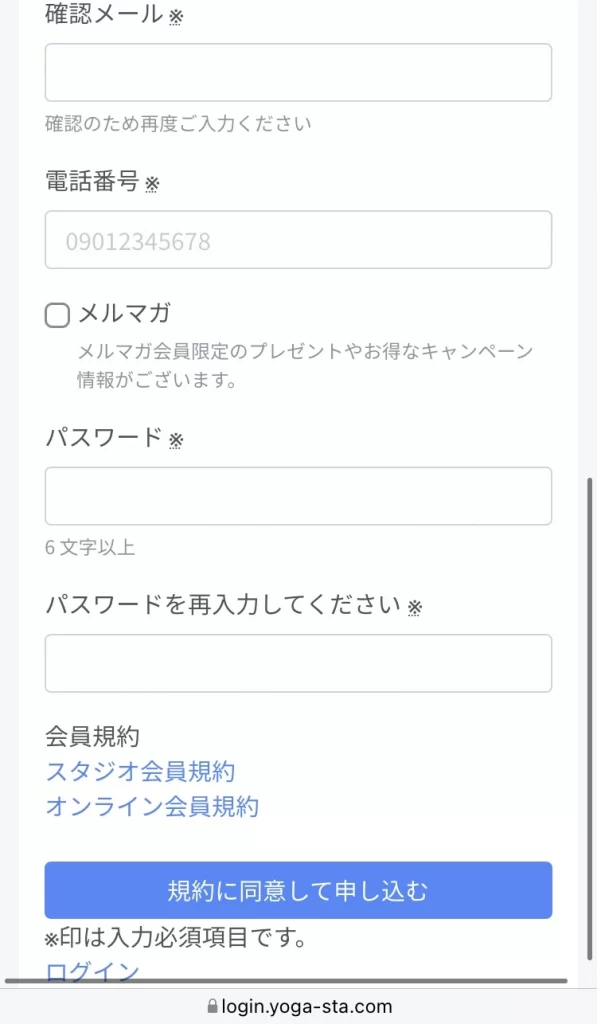Click the ※ mark next to パスワード label

coord(176,441)
